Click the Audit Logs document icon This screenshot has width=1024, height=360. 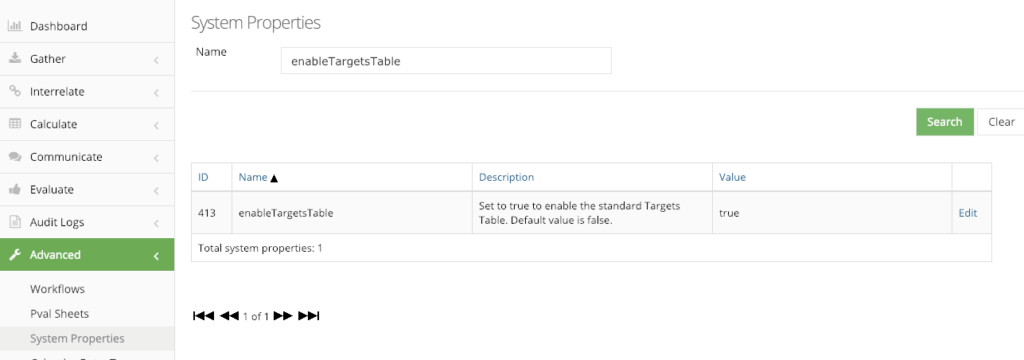14,221
